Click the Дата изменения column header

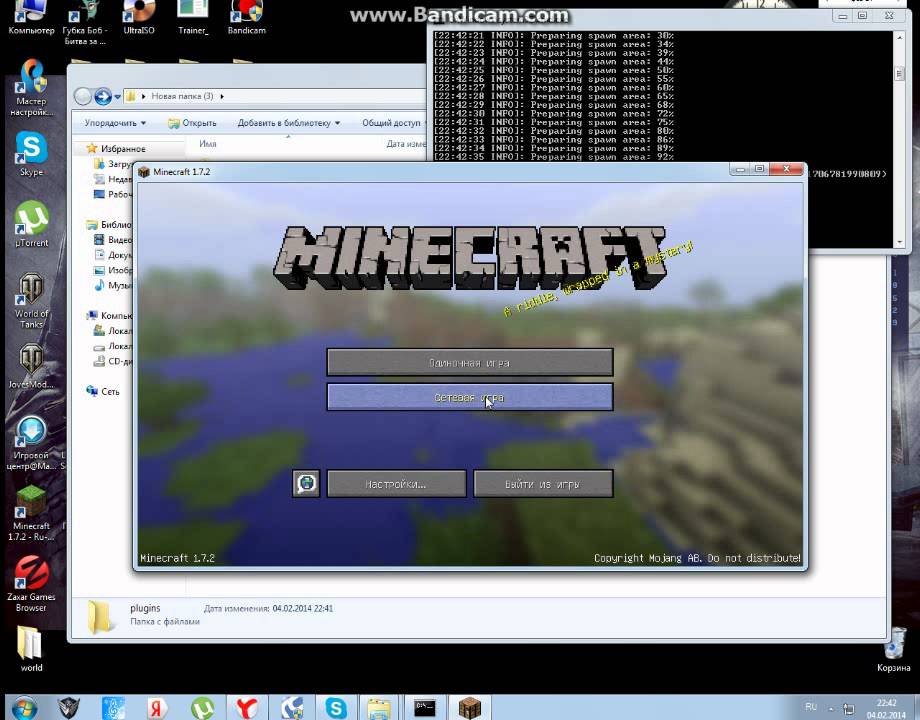tap(406, 144)
